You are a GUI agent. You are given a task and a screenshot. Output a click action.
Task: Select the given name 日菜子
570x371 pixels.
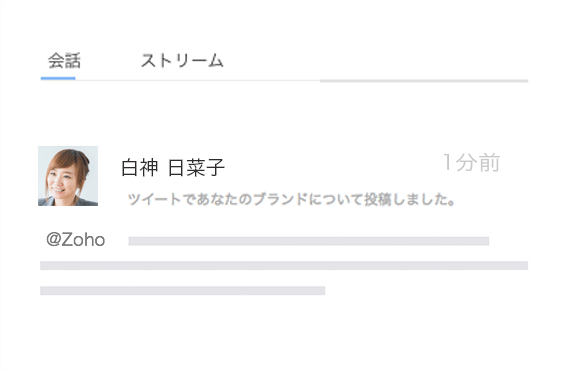(197, 168)
